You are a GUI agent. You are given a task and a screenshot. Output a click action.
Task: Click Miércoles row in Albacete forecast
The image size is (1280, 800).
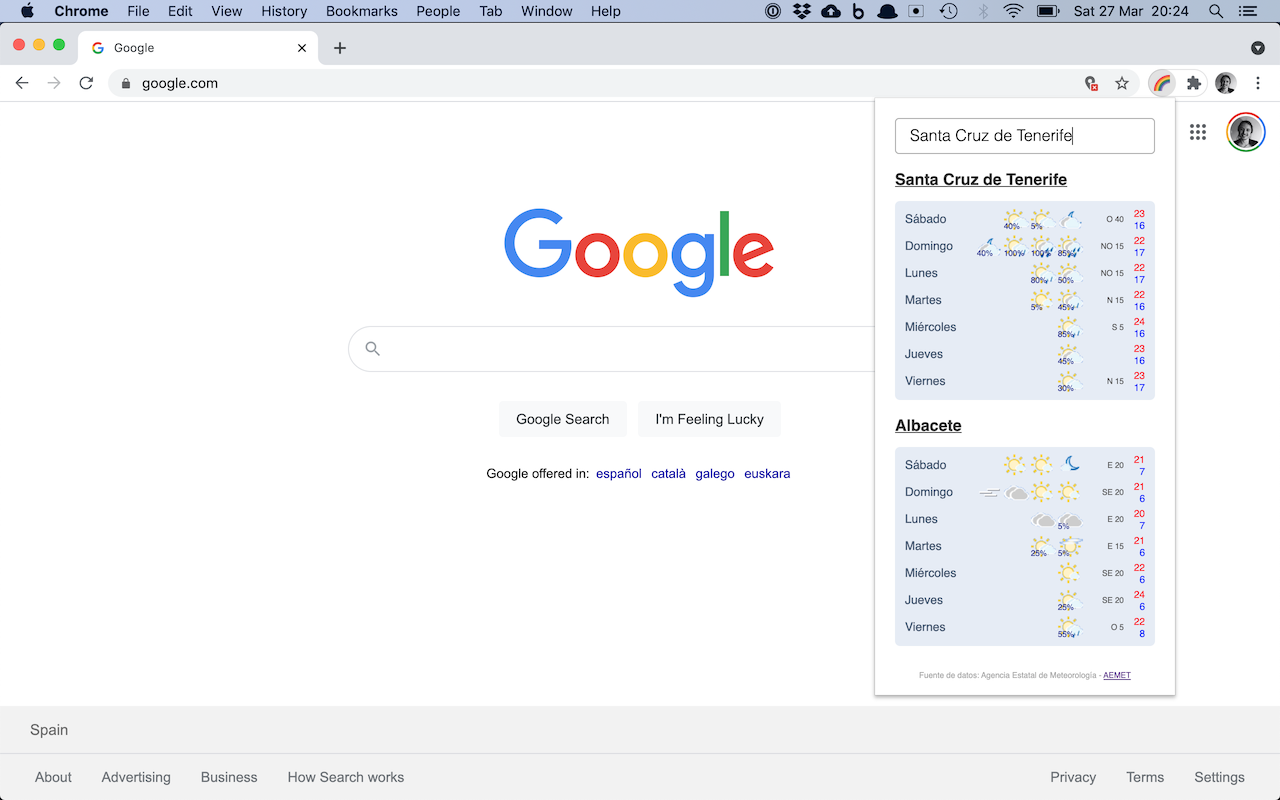tap(1025, 573)
